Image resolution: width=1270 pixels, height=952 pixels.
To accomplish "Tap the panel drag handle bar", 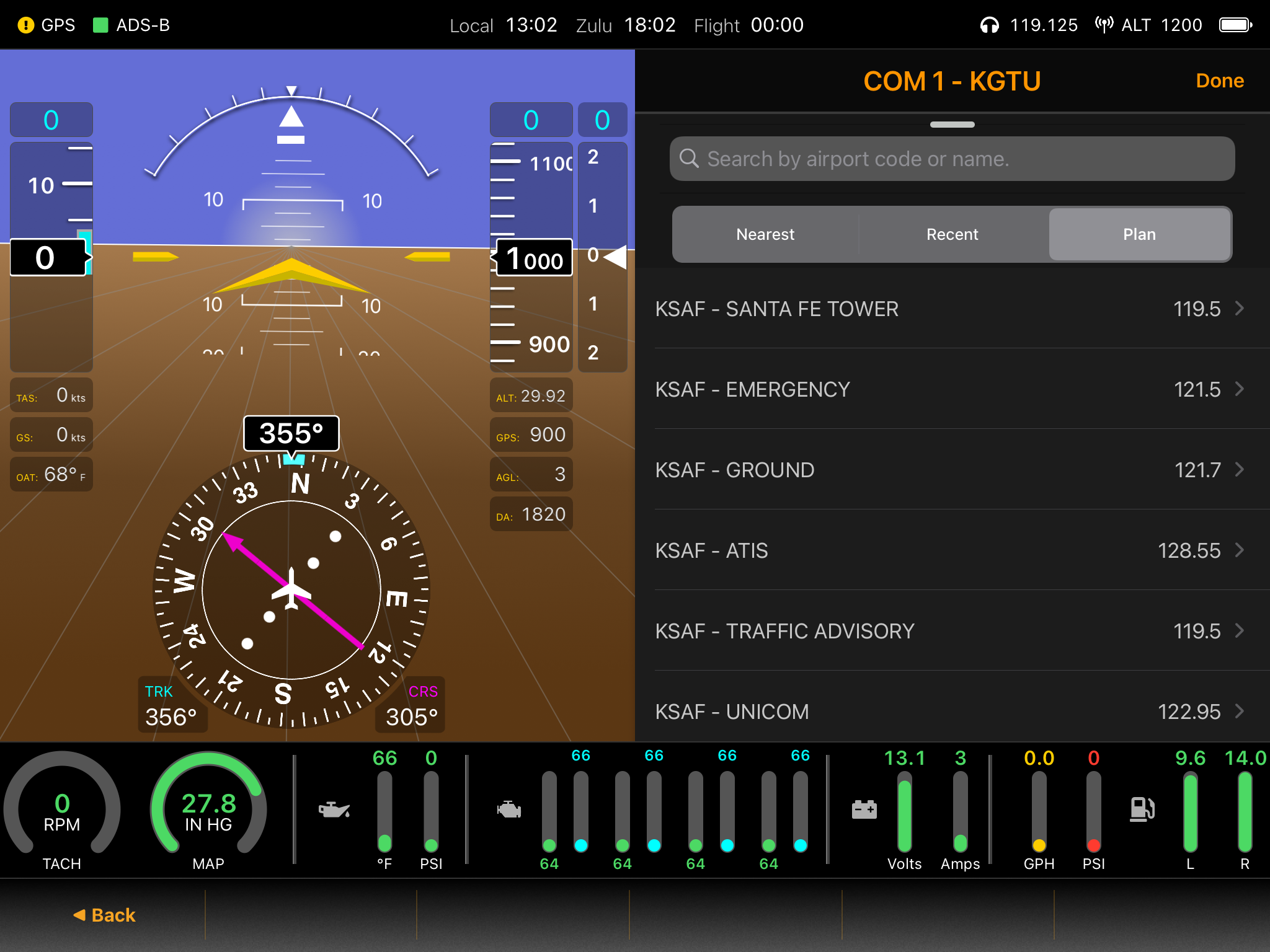I will point(952,125).
